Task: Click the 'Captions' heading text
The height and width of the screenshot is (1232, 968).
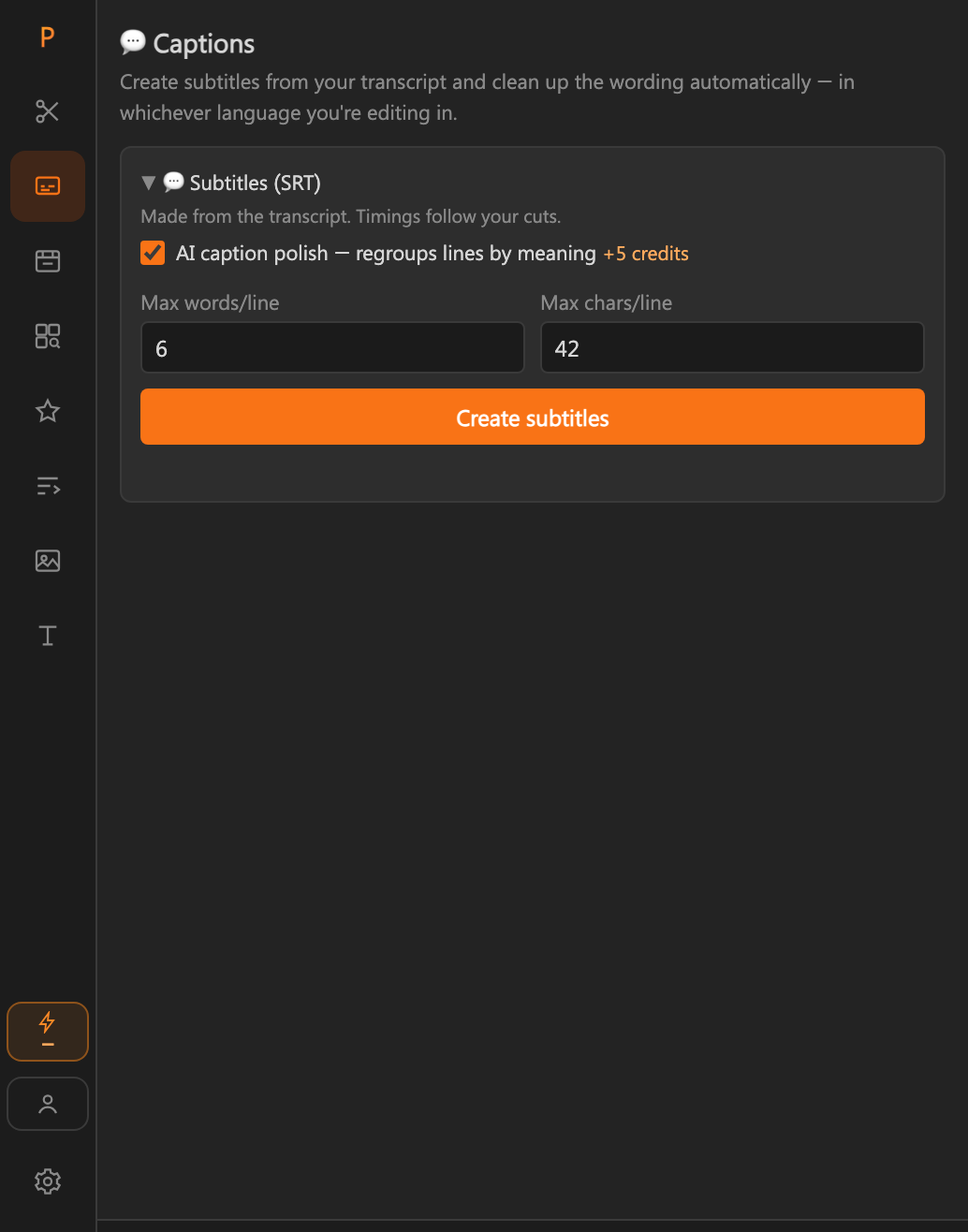Action: coord(204,44)
